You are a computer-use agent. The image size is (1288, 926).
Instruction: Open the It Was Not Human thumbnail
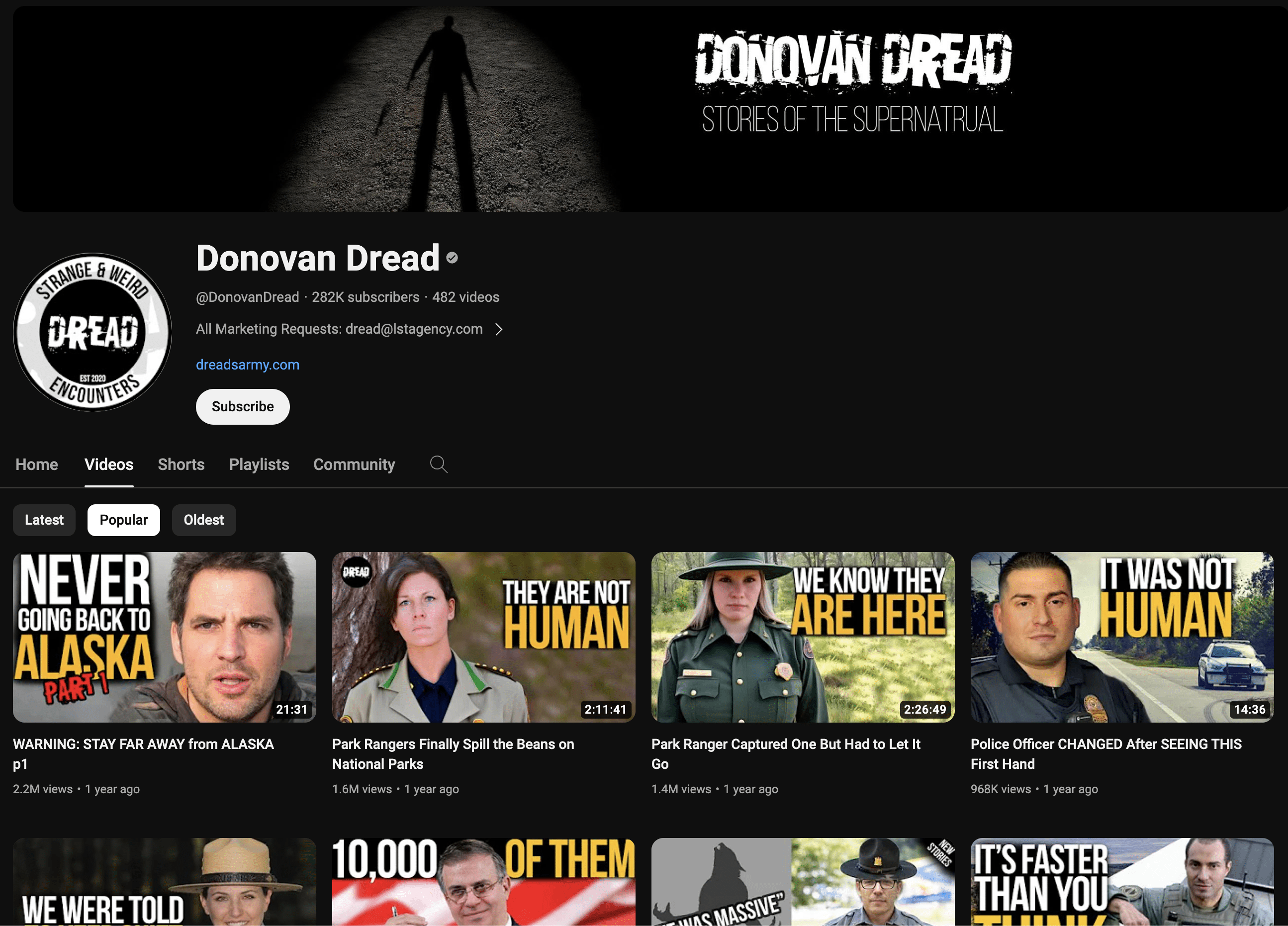1122,637
